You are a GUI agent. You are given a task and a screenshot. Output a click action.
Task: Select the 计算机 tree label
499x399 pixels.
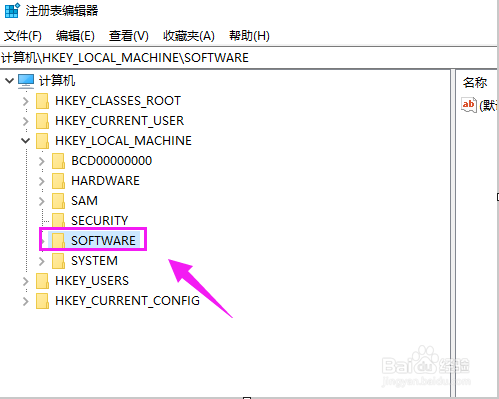tap(57, 81)
